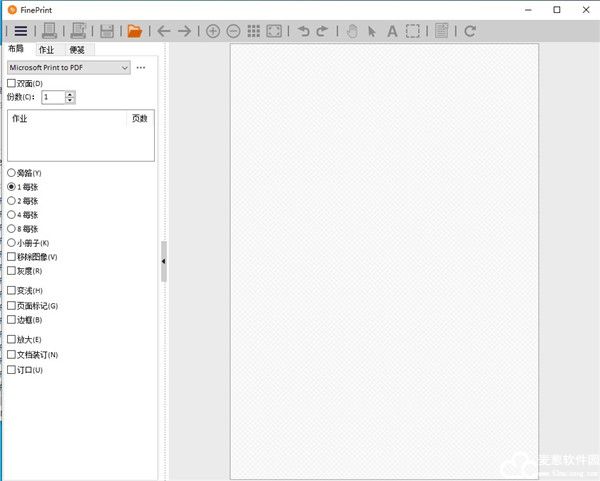Increase copies with the spinner up arrow
The width and height of the screenshot is (600, 481).
tap(70, 94)
